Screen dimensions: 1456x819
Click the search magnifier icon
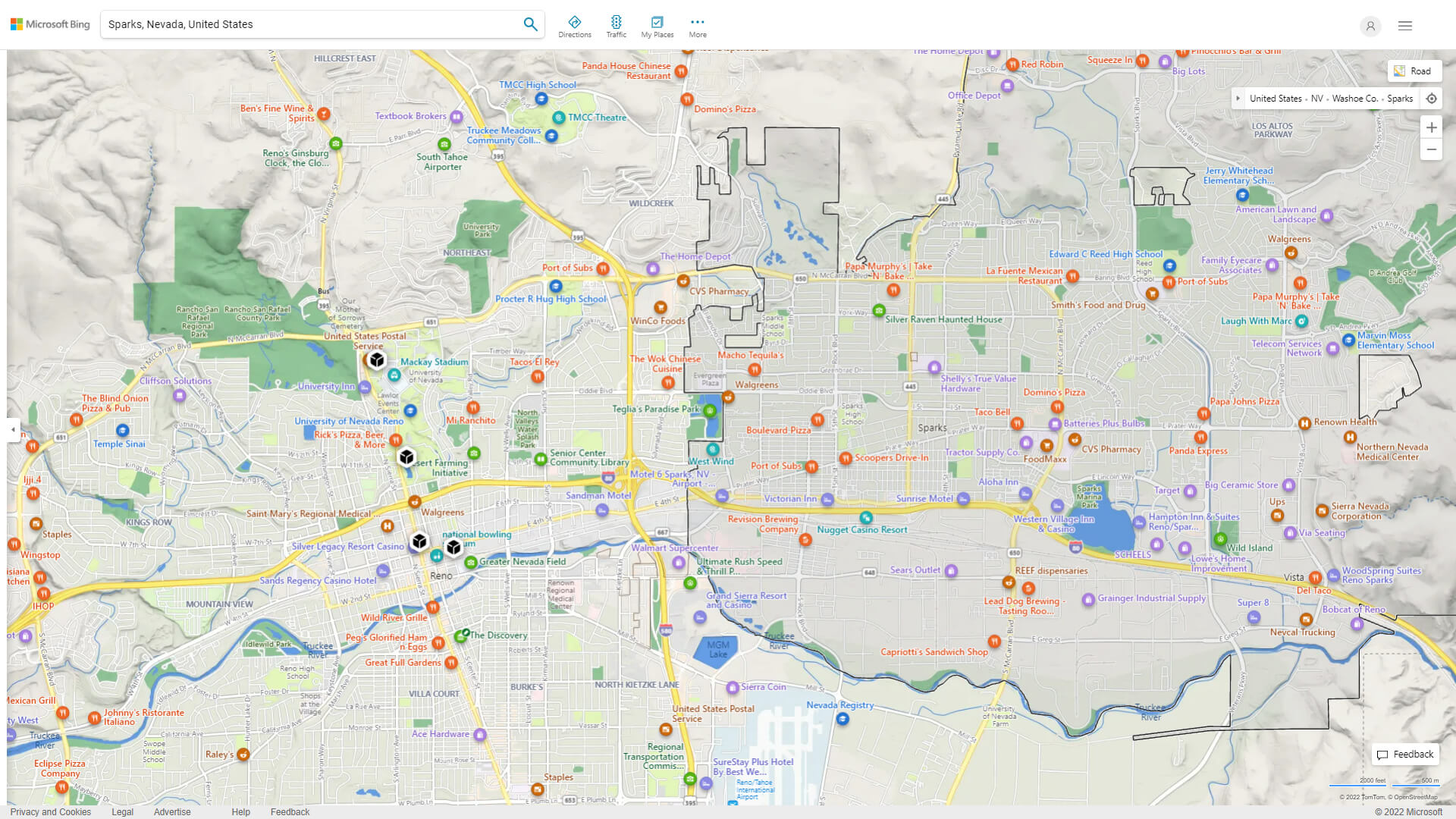coord(530,24)
